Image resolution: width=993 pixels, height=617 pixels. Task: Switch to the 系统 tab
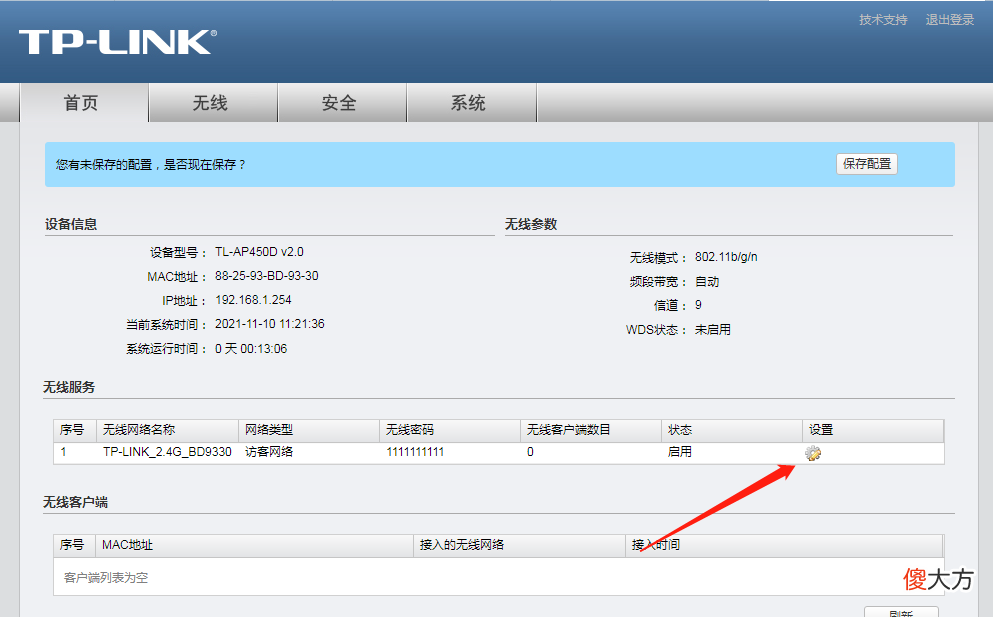[x=471, y=103]
